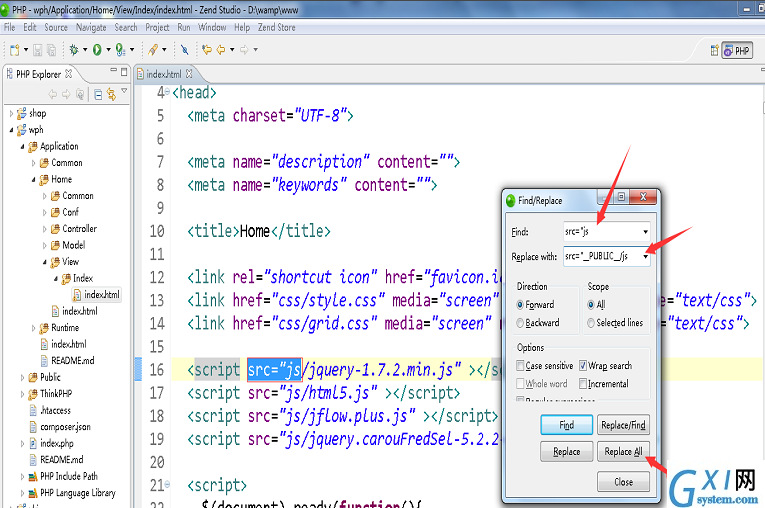Click the New file toolbar icon

coord(15,50)
